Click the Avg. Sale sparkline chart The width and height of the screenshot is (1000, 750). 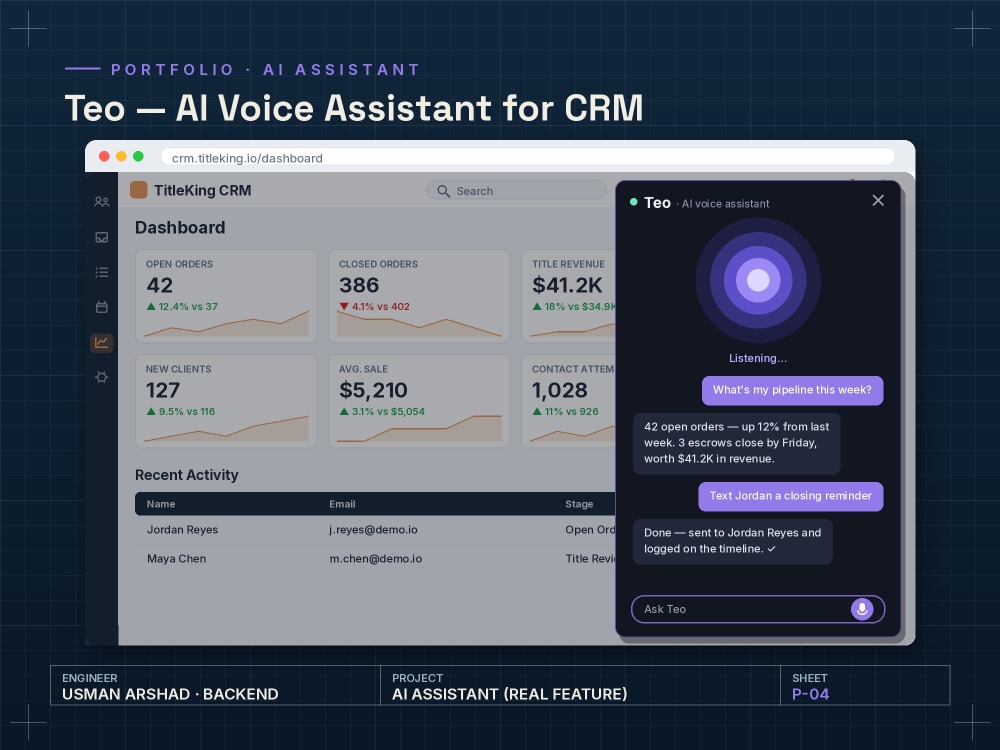coord(419,429)
